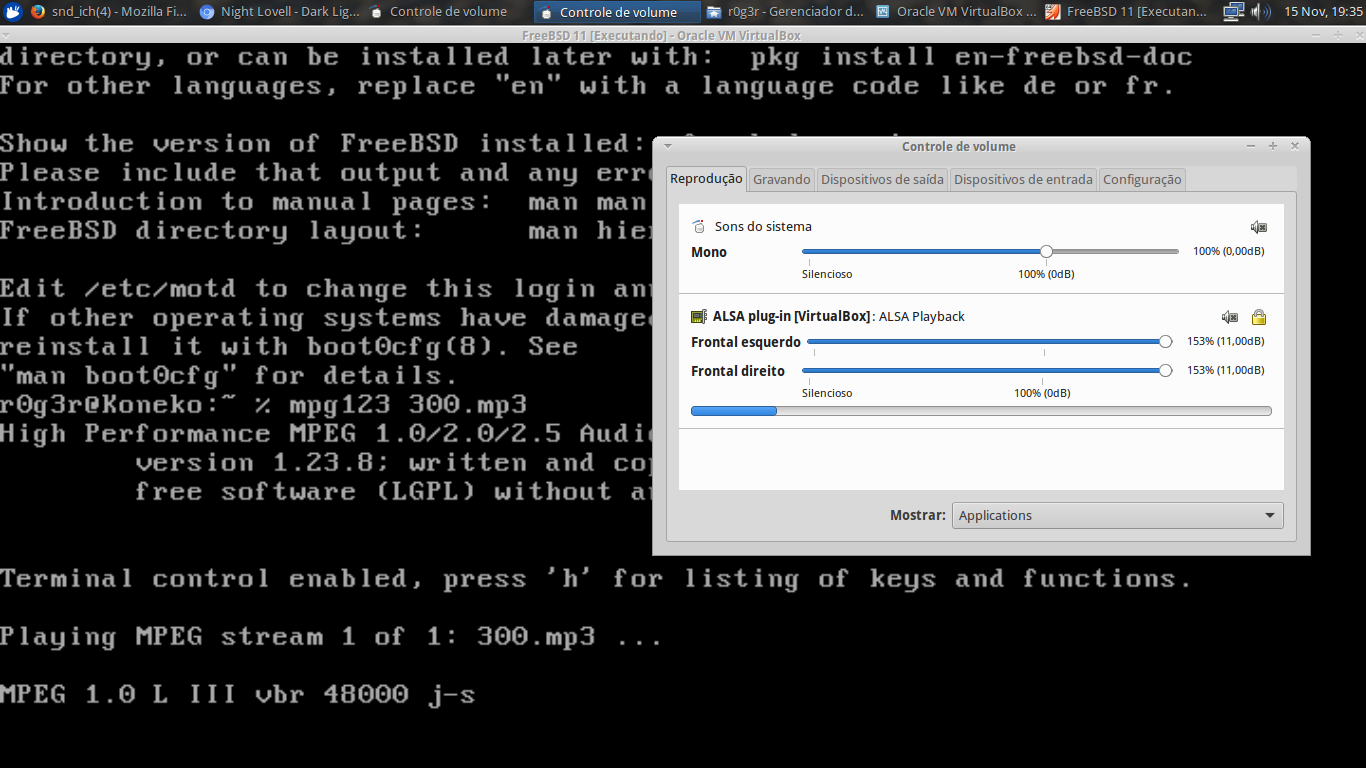Mute the Sons do sistema stream
This screenshot has width=1366, height=768.
point(1258,227)
